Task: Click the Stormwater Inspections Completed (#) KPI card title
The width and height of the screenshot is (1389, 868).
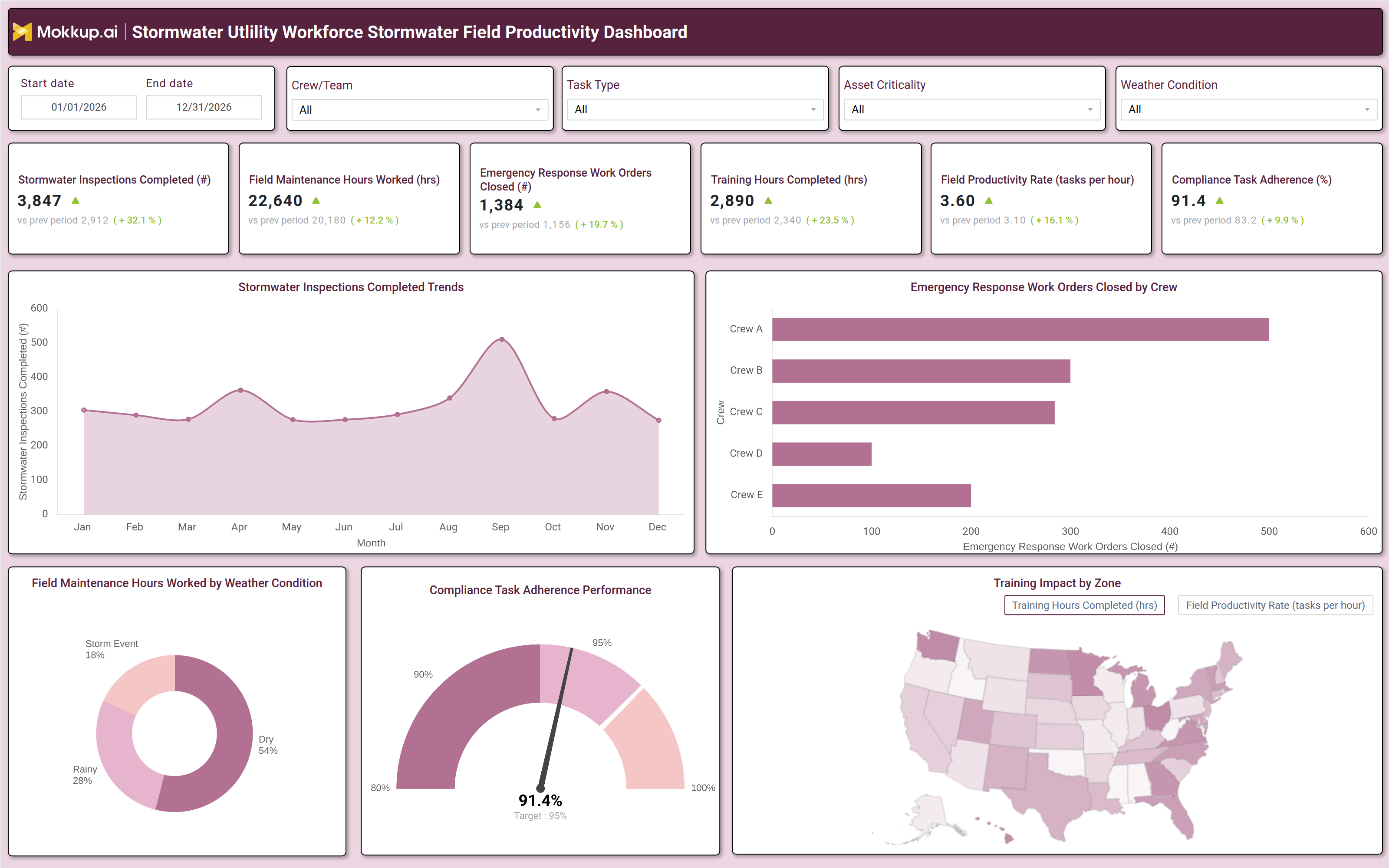Action: pyautogui.click(x=114, y=180)
